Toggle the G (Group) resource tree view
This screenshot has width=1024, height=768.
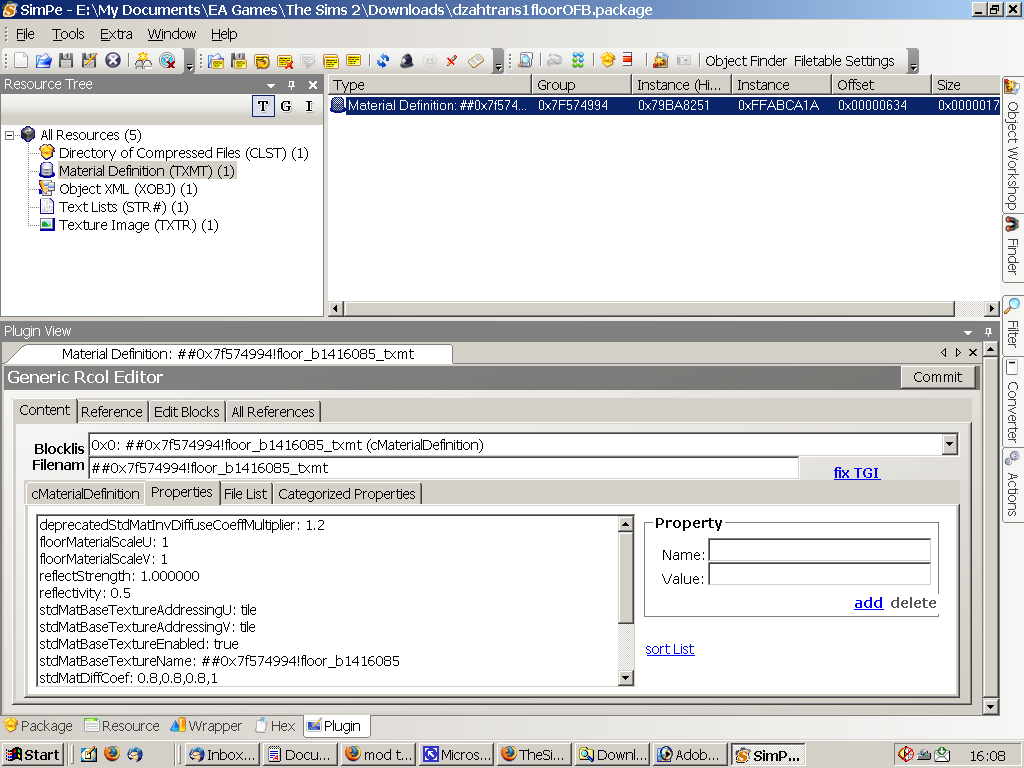pyautogui.click(x=286, y=106)
